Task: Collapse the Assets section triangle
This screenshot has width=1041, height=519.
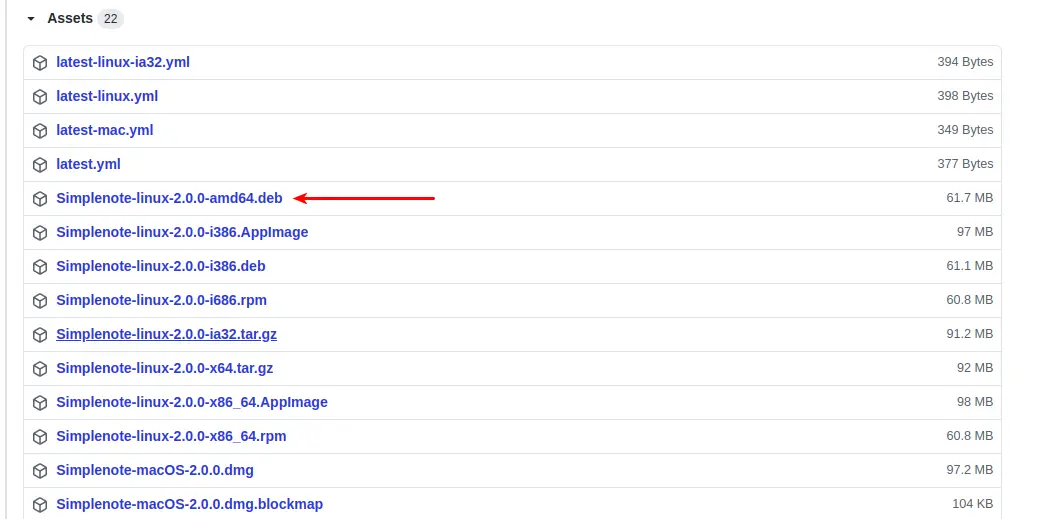Action: [31, 19]
